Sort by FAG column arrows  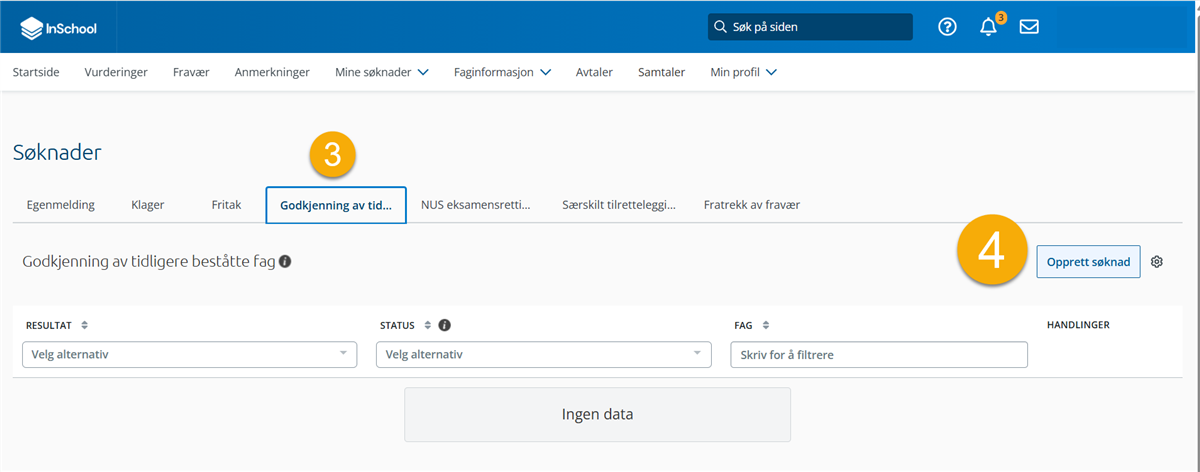(x=766, y=325)
